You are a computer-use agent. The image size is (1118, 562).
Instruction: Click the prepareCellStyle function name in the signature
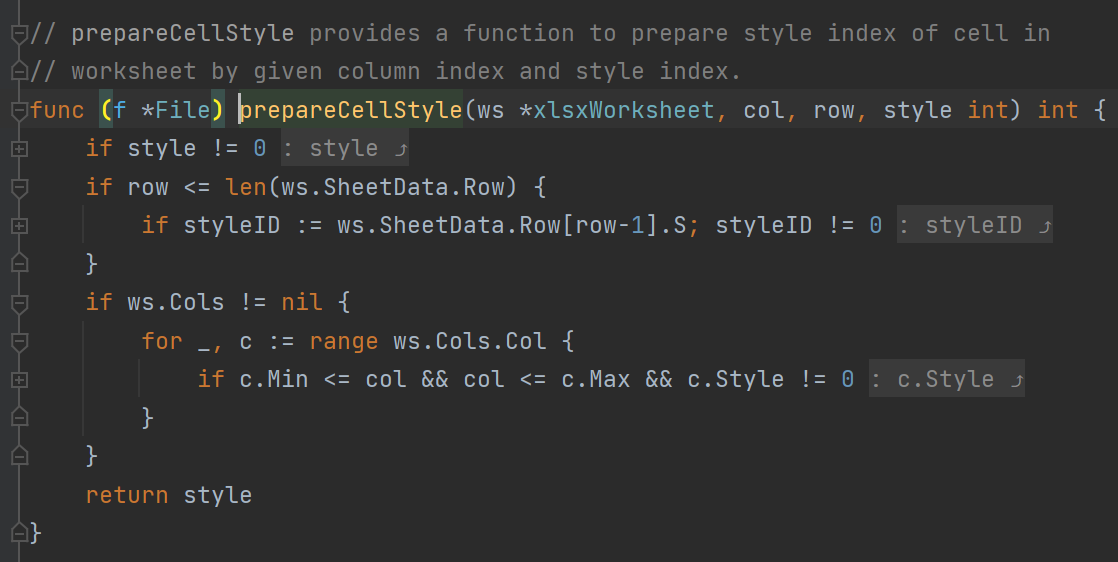[x=350, y=110]
